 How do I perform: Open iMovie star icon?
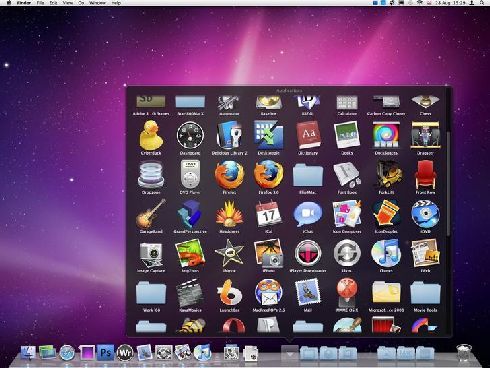229,253
